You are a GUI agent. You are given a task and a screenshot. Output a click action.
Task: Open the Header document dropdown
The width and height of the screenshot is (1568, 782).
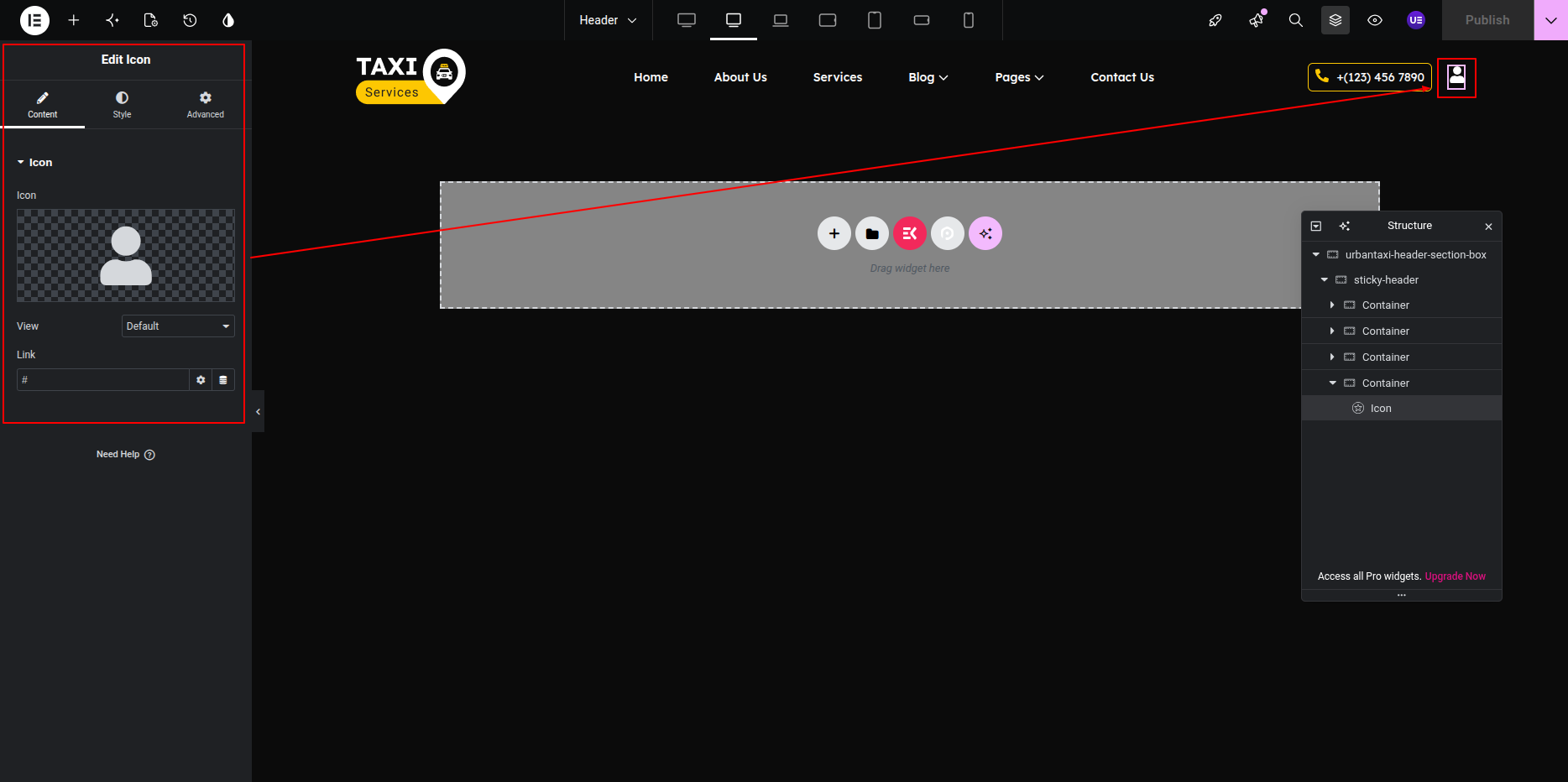click(608, 20)
